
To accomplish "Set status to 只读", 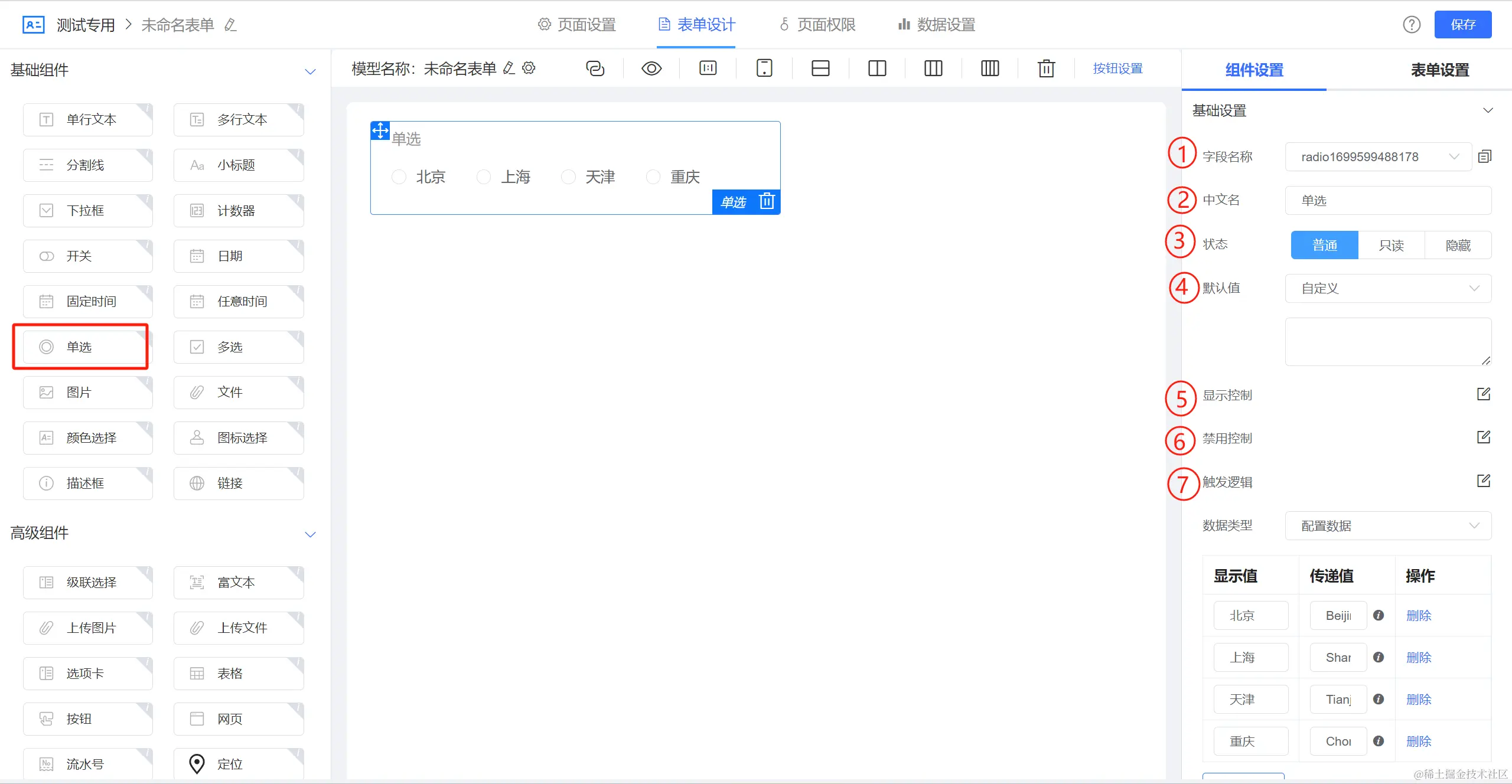I will 1391,245.
